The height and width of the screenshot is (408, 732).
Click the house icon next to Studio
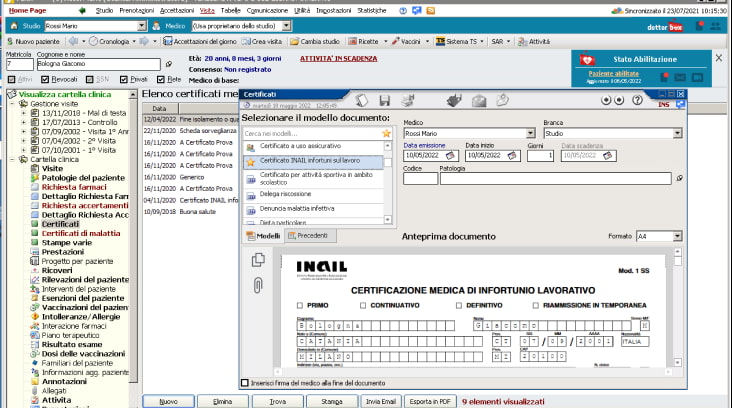click(x=14, y=26)
